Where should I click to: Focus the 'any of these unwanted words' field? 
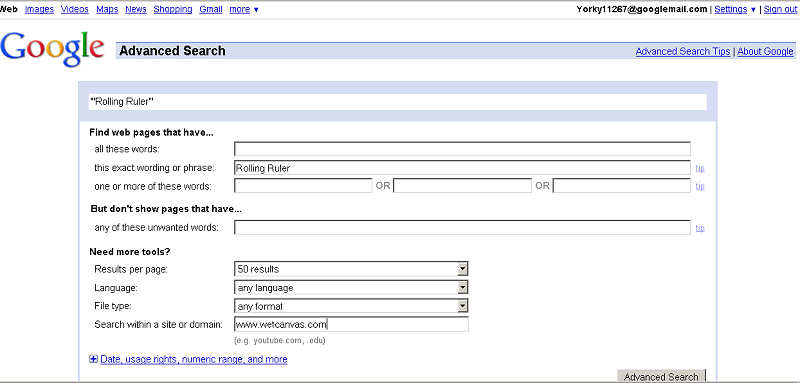click(x=462, y=227)
